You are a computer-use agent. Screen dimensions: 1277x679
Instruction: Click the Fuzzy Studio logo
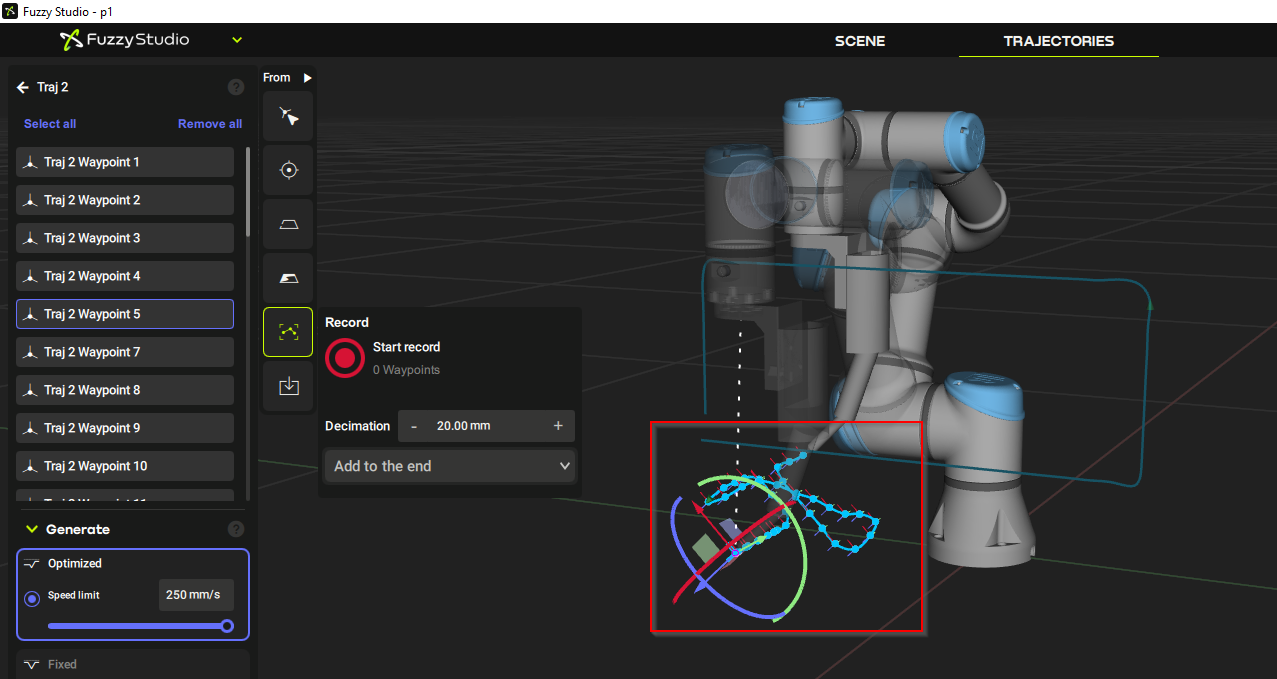point(124,40)
